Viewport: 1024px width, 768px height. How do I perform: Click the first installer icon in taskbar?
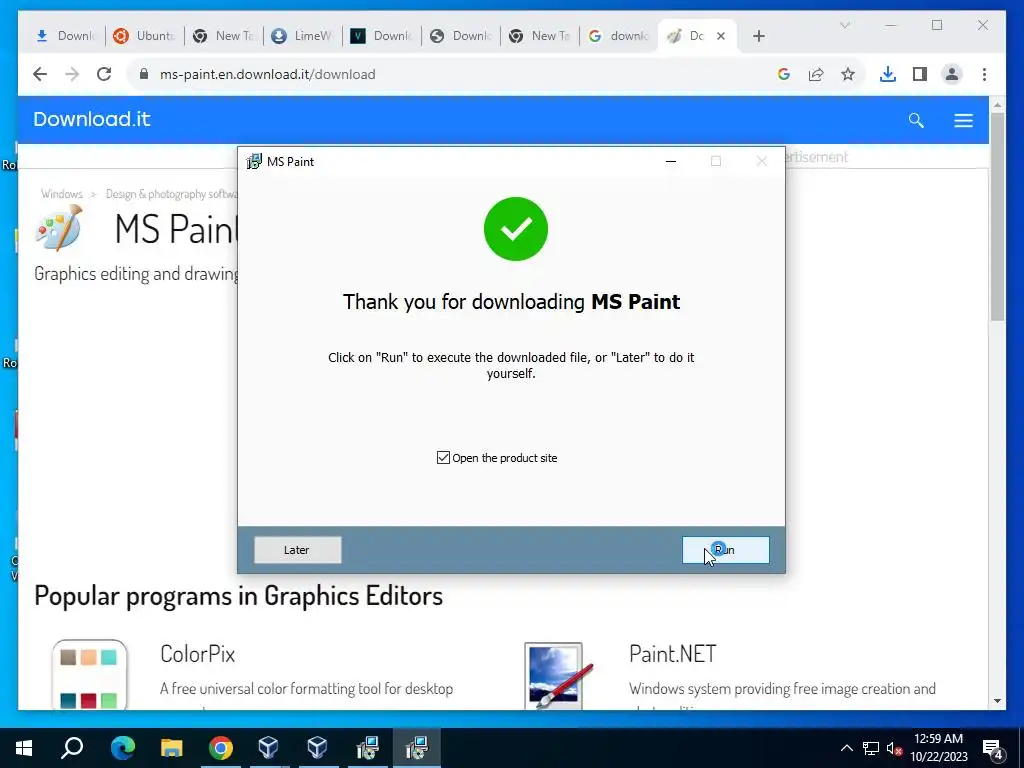coord(368,748)
